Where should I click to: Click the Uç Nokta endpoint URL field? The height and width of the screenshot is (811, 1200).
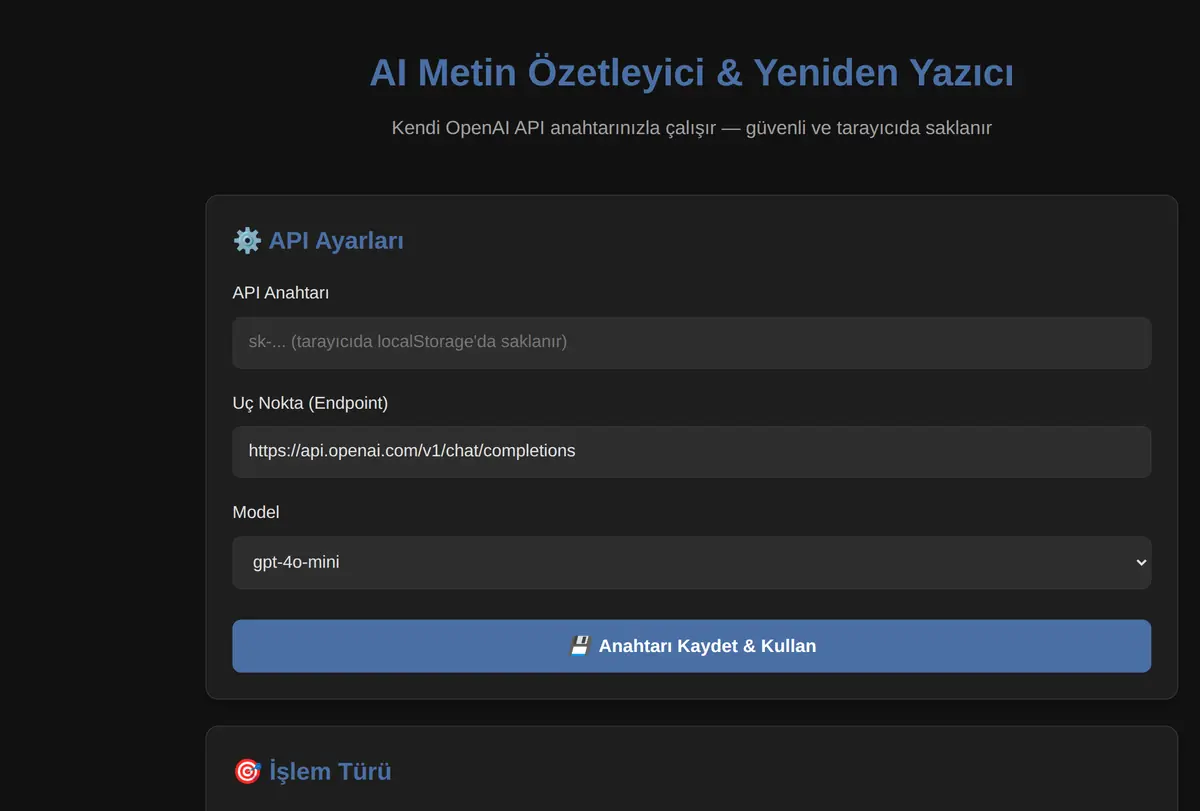click(691, 451)
